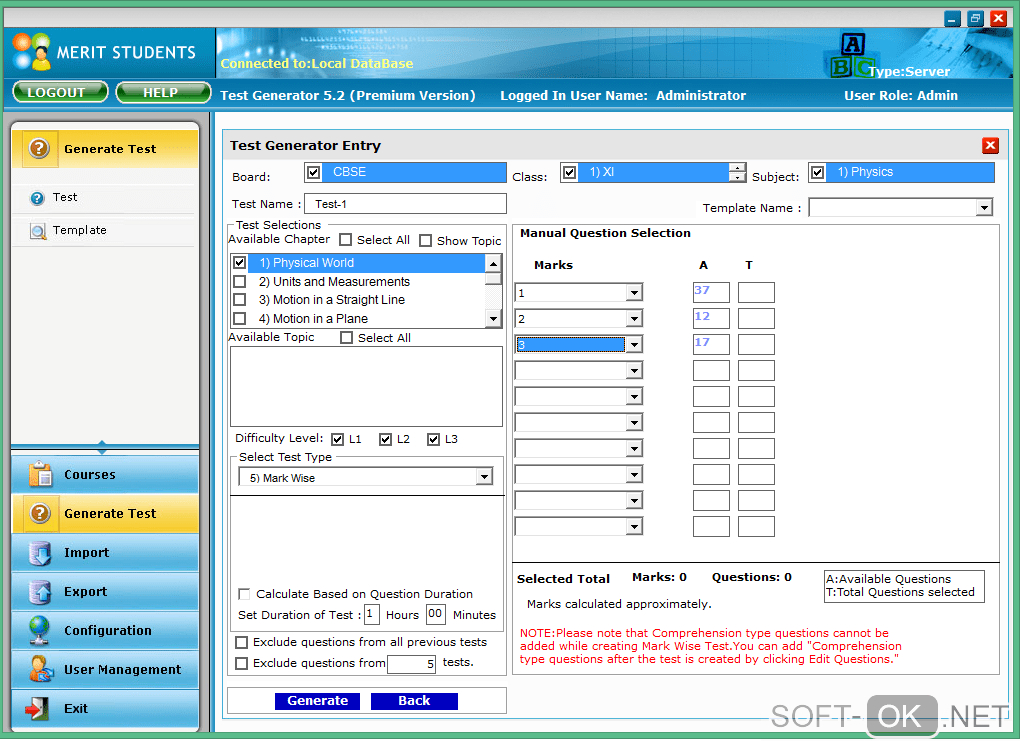The height and width of the screenshot is (741, 1020).
Task: Open the Configuration sidebar section
Action: (105, 630)
